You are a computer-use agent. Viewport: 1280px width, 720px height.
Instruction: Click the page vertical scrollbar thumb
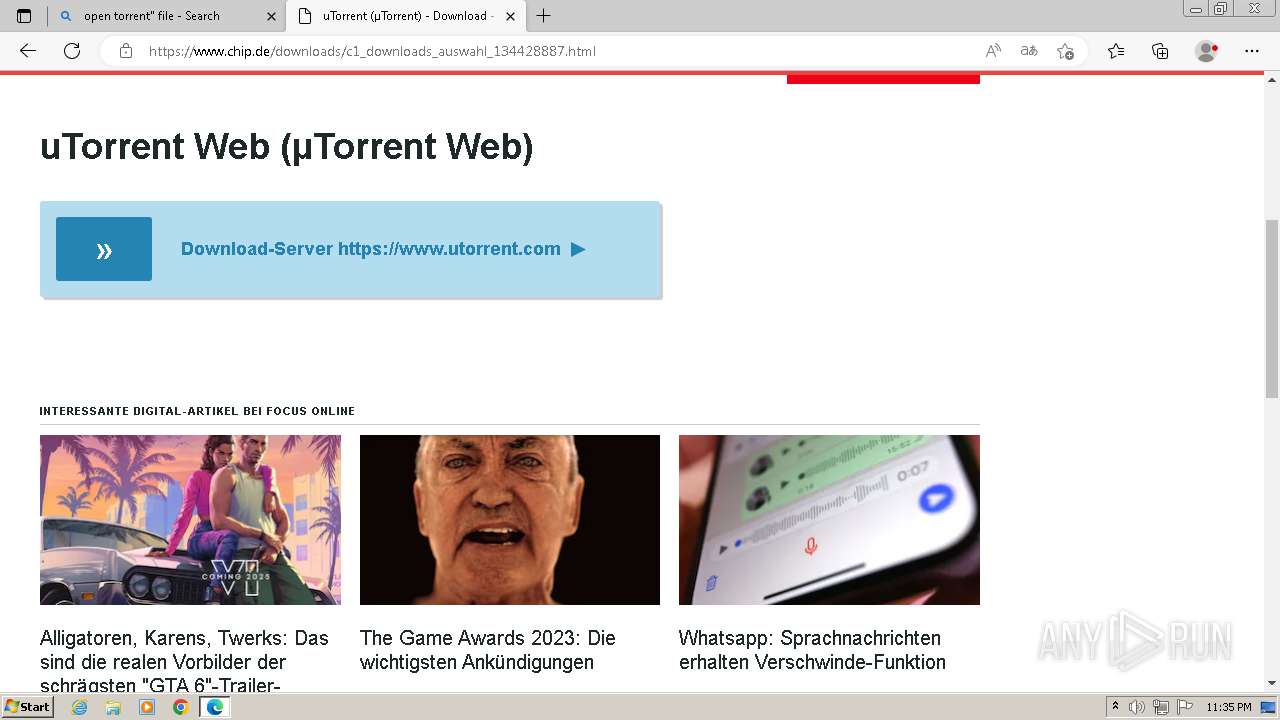coord(1272,308)
